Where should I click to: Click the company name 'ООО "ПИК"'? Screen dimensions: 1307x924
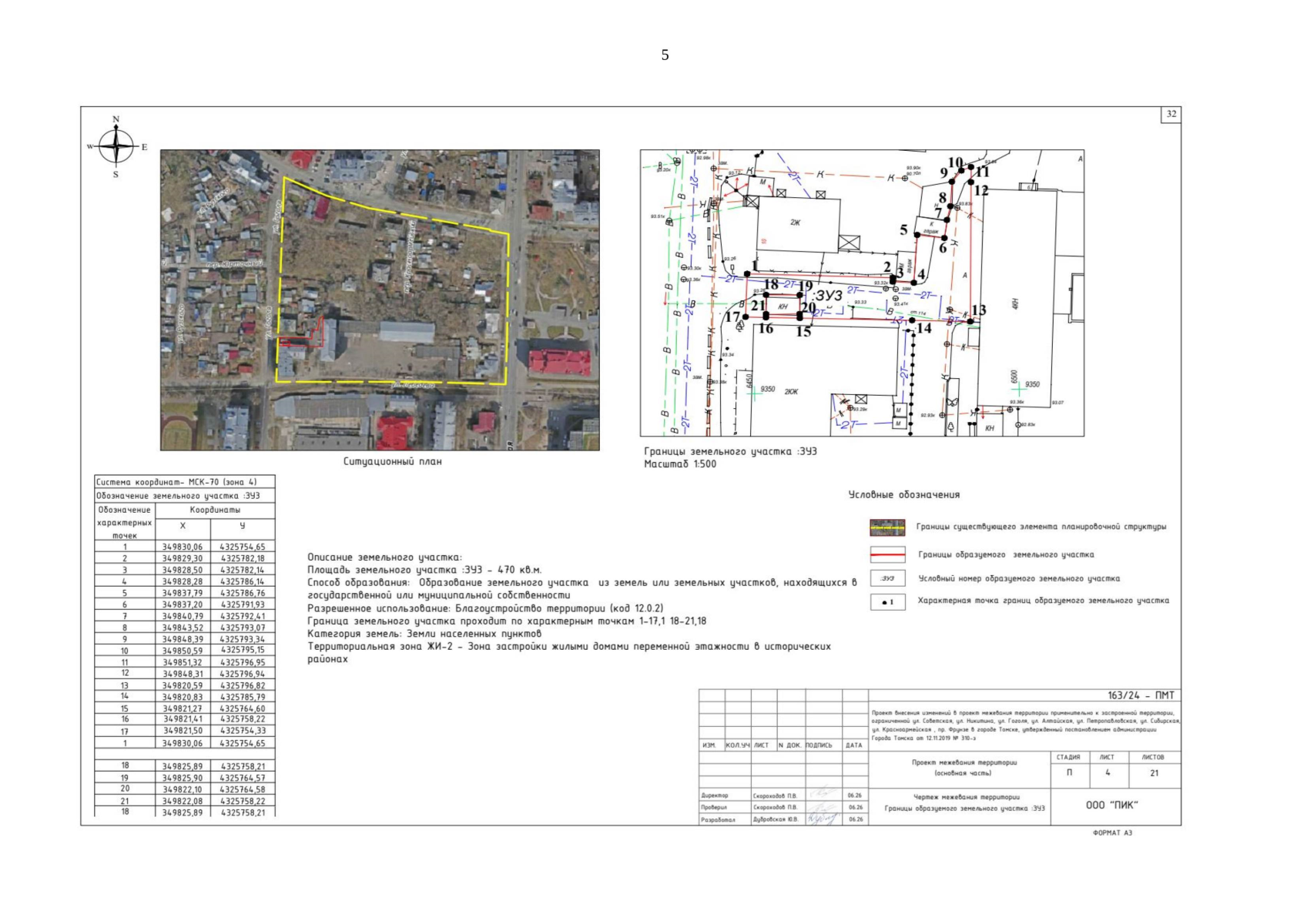pyautogui.click(x=1111, y=805)
